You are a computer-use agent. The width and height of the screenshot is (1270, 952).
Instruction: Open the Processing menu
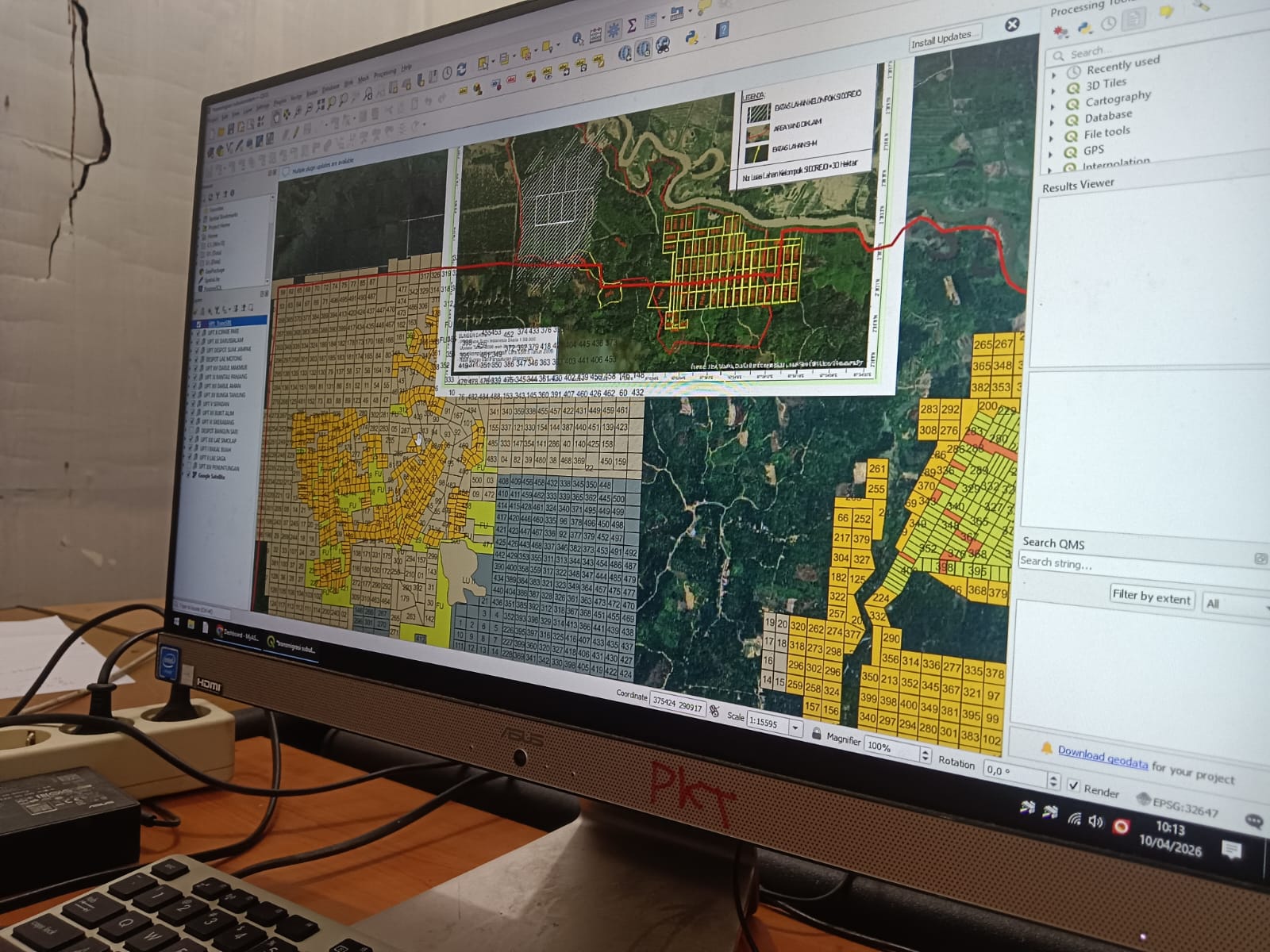tap(384, 73)
